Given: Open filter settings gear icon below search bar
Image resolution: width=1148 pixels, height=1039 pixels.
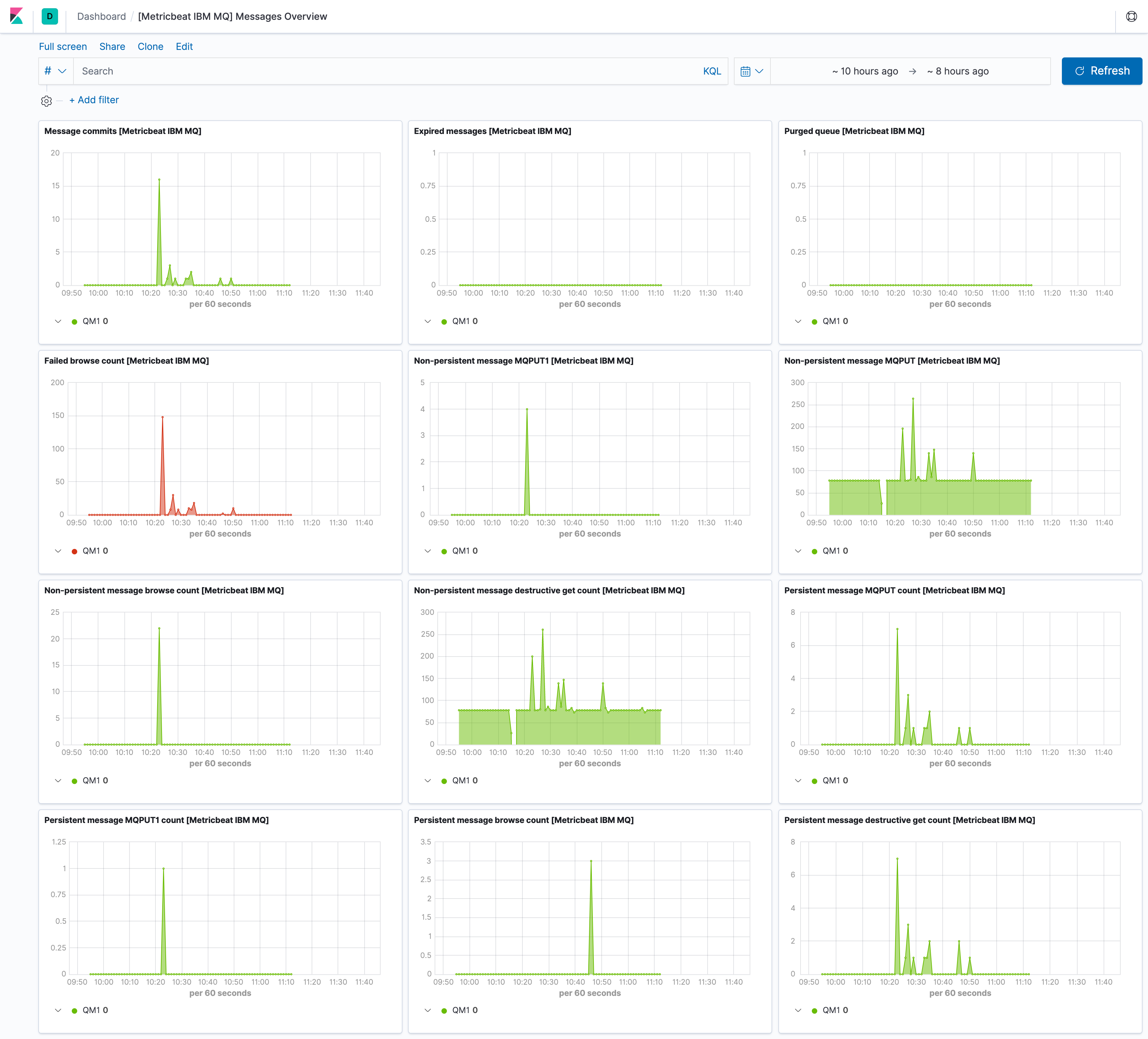Looking at the screenshot, I should (46, 101).
